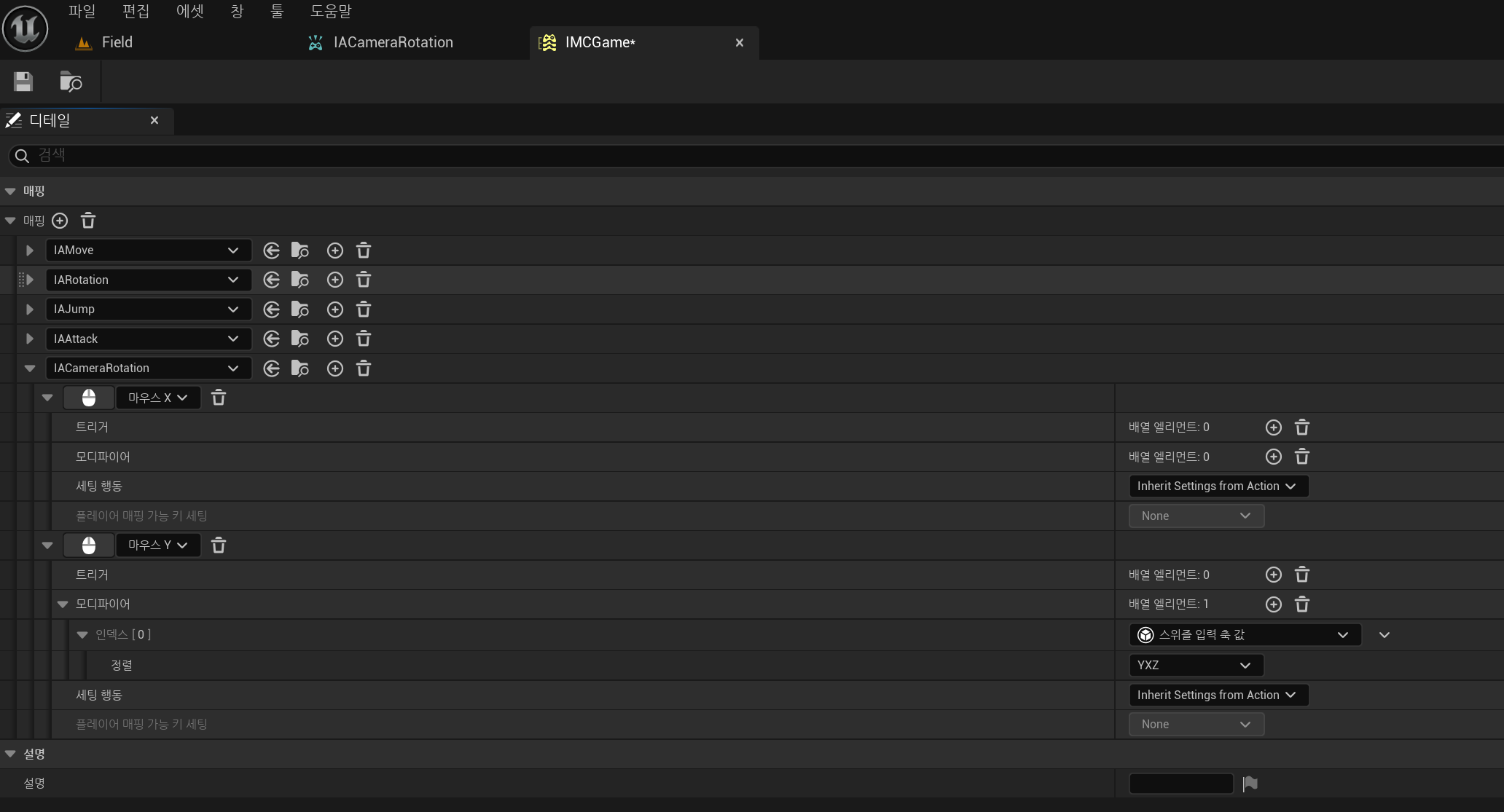Open the YXZ 정렬 order dropdown
This screenshot has height=812, width=1504.
tap(1195, 665)
